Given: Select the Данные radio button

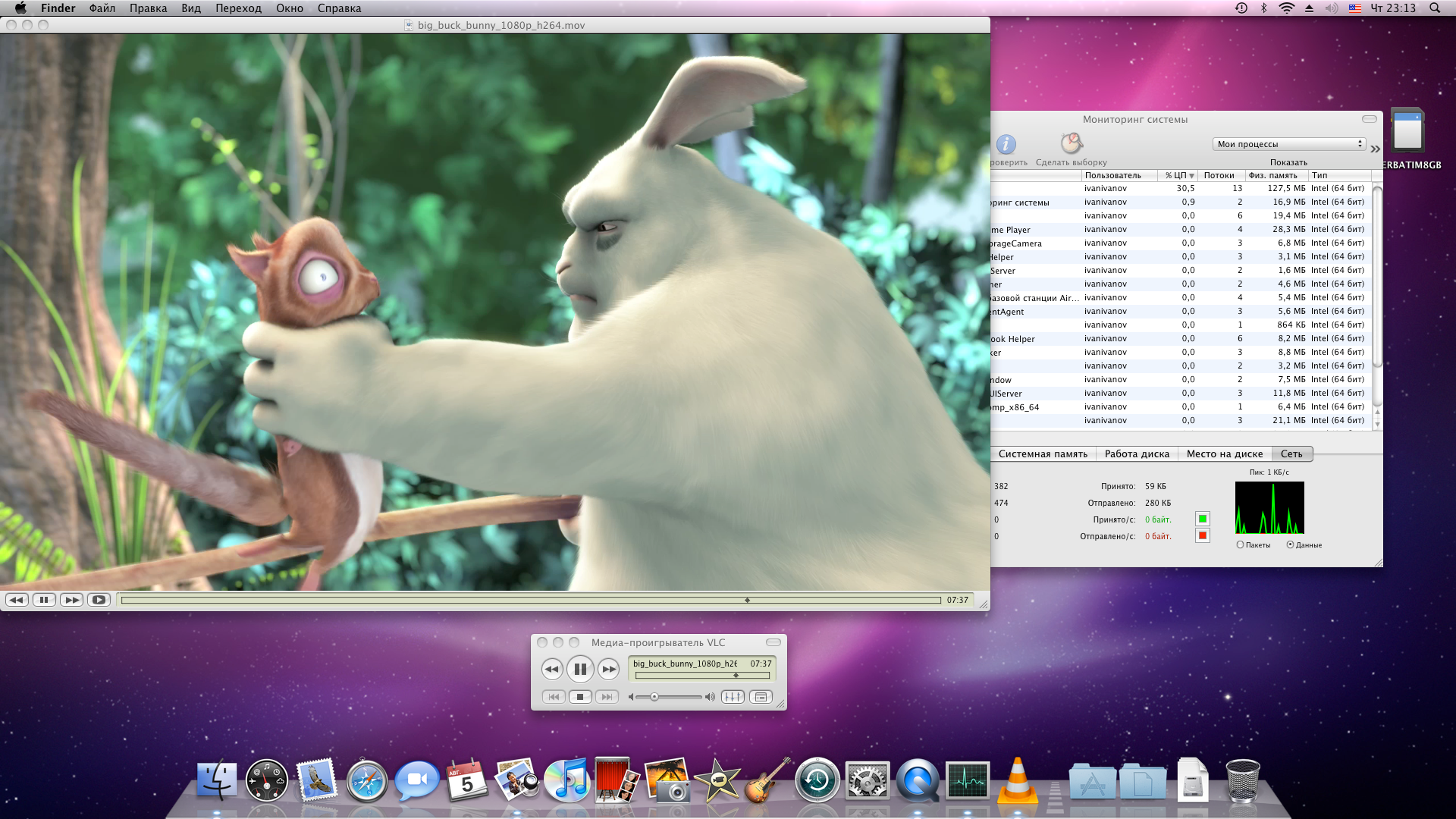Looking at the screenshot, I should click(1290, 544).
